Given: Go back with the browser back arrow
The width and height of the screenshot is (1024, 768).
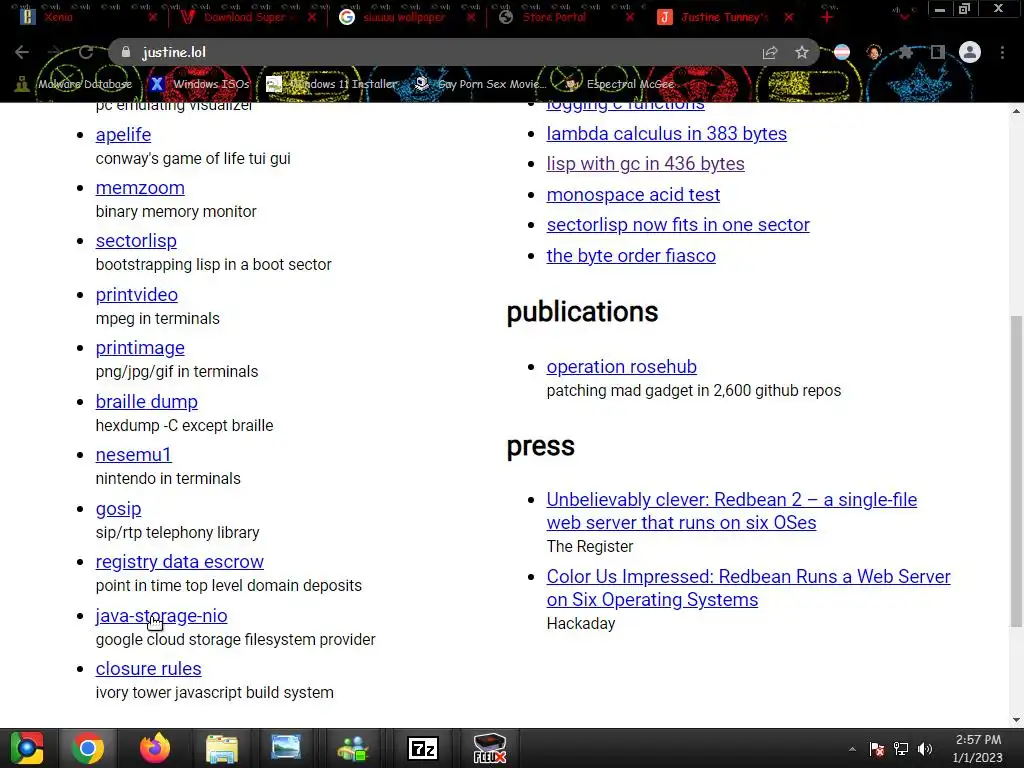Looking at the screenshot, I should pos(22,52).
